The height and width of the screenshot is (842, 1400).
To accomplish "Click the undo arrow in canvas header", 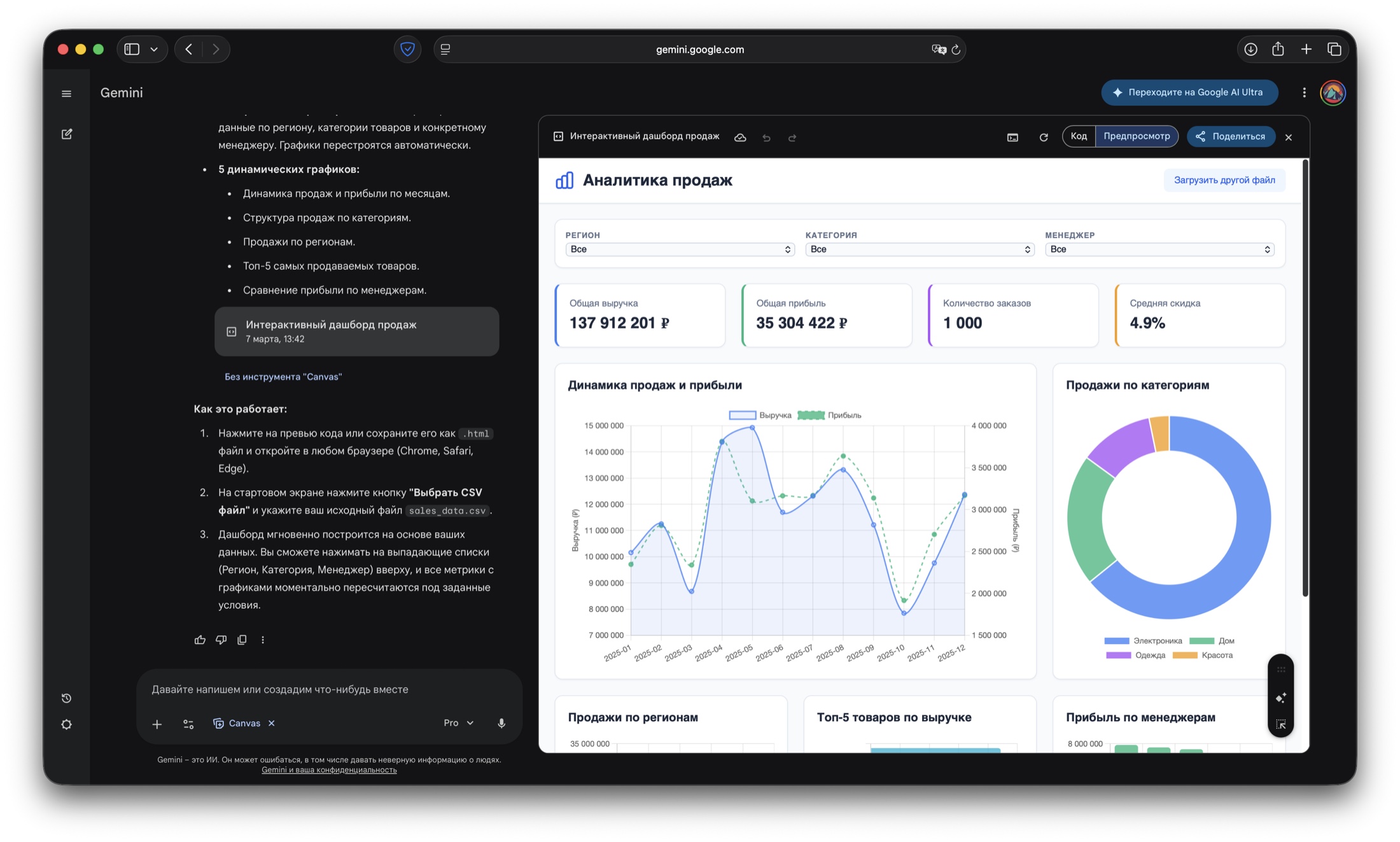I will (x=766, y=137).
